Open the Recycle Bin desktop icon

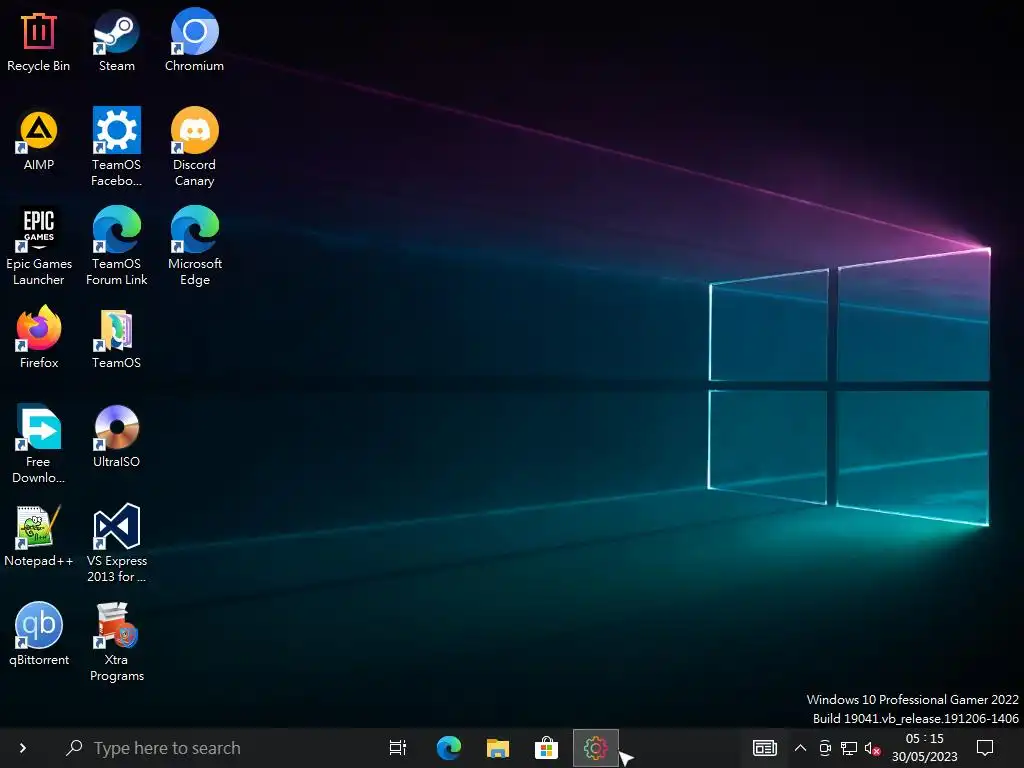pyautogui.click(x=39, y=40)
